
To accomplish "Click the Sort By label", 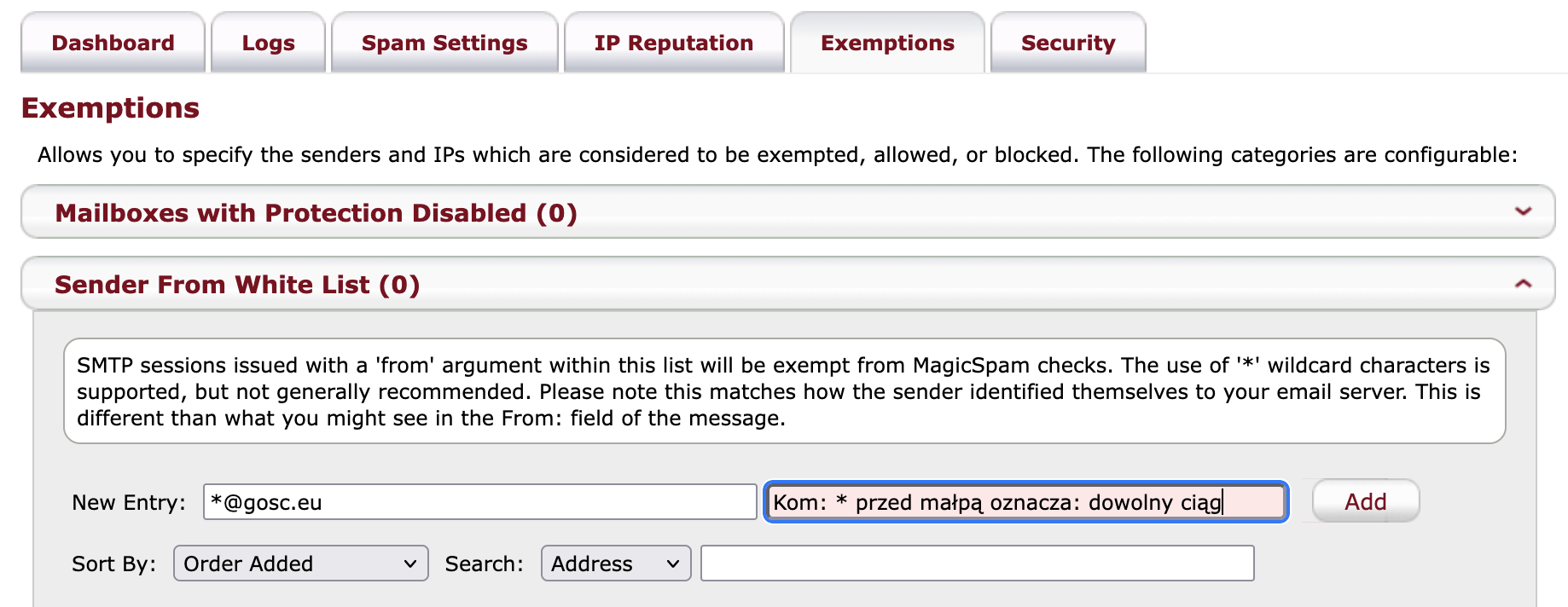I will [x=114, y=564].
